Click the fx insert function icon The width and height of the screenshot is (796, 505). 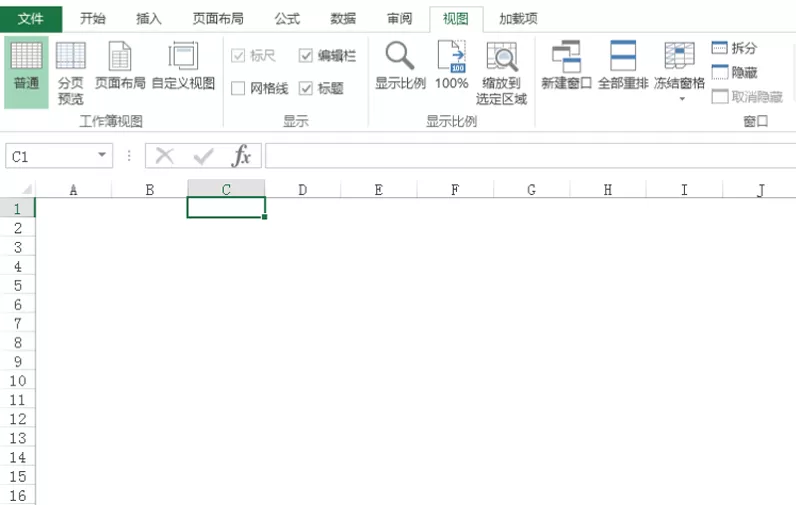click(x=241, y=156)
